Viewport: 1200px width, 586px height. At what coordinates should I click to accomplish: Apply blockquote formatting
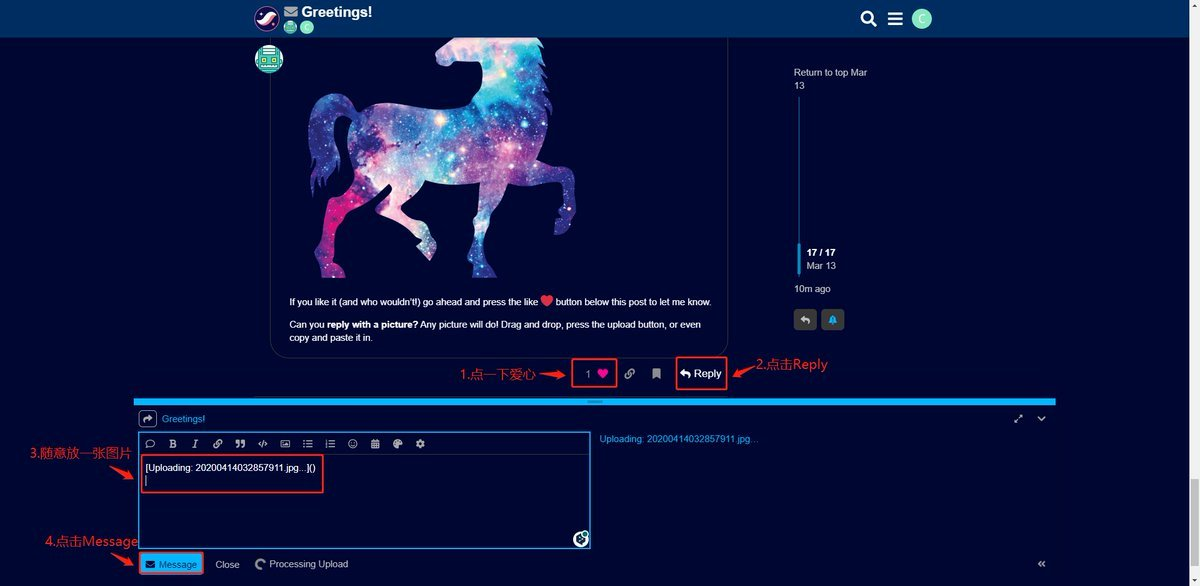240,444
